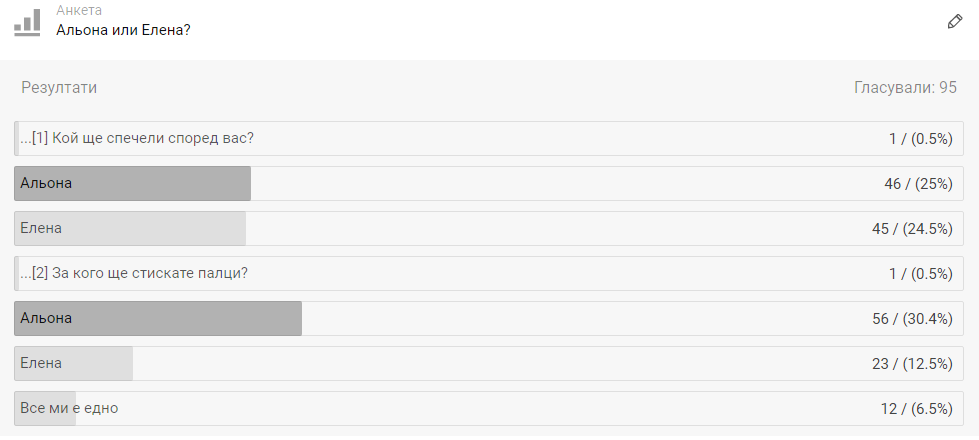This screenshot has width=979, height=440.
Task: Open the poll title "Альона или Елена?"
Action: point(123,30)
